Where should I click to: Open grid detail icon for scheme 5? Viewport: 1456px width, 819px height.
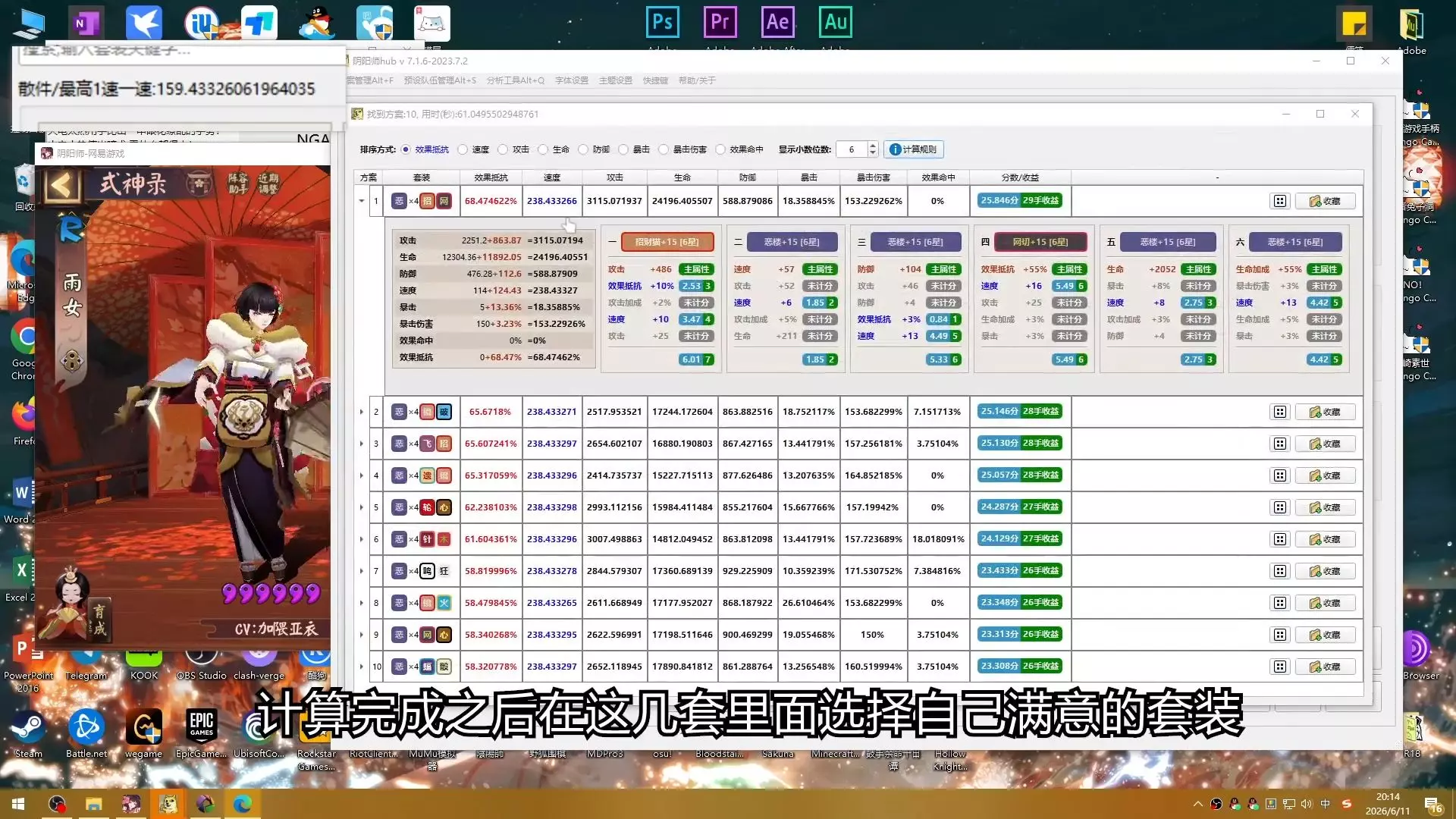coord(1280,507)
